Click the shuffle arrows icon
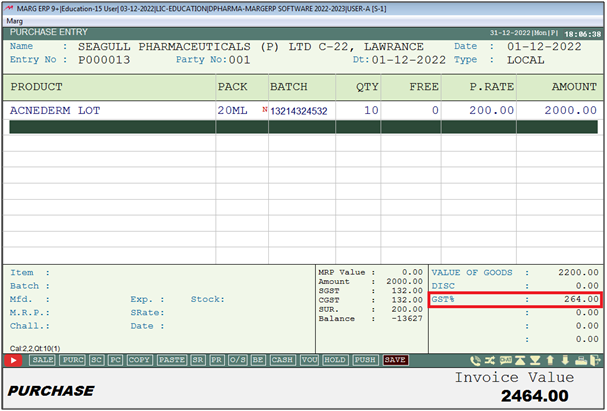This screenshot has width=607, height=411. coord(490,360)
